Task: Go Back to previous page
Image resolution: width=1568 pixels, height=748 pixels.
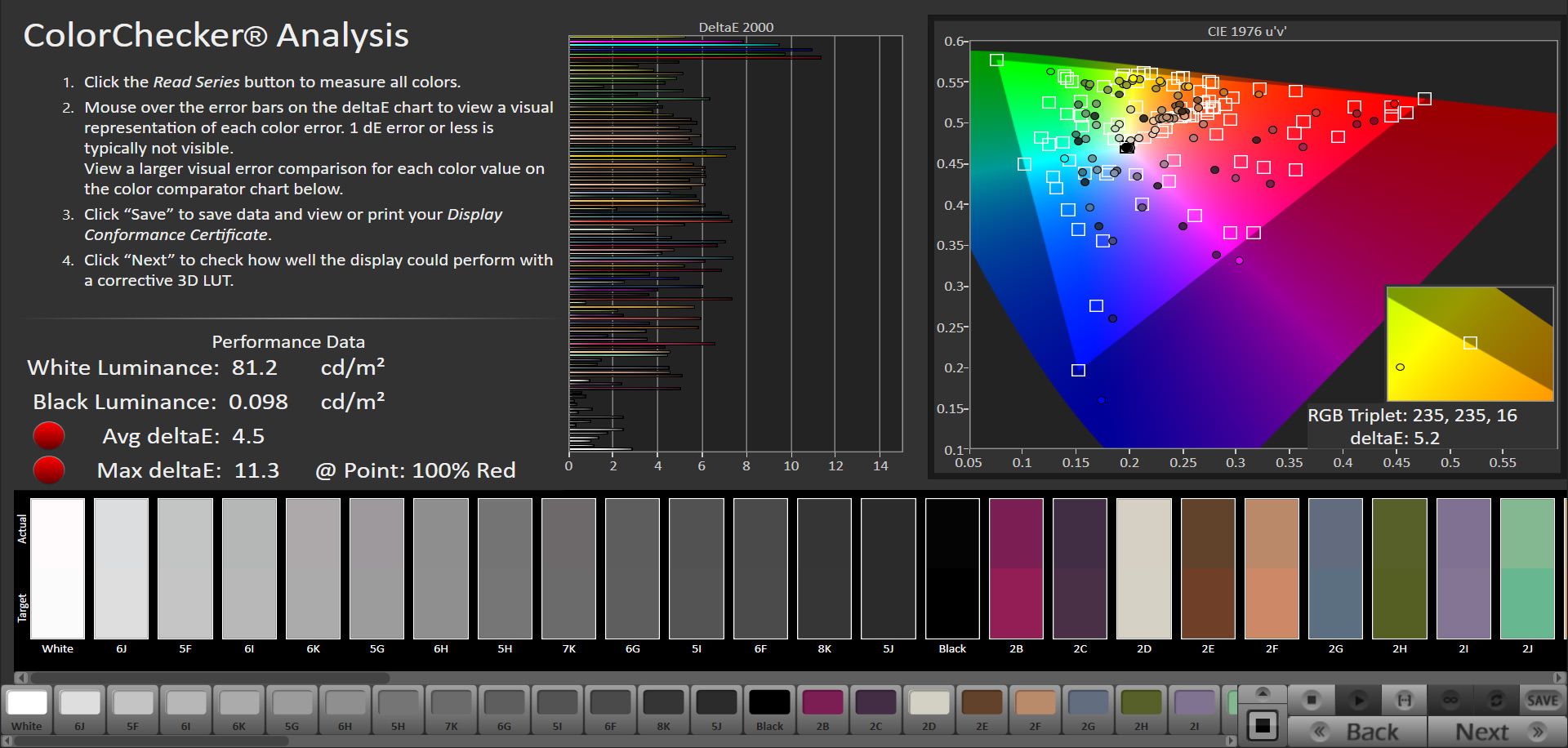Action: pyautogui.click(x=1357, y=732)
